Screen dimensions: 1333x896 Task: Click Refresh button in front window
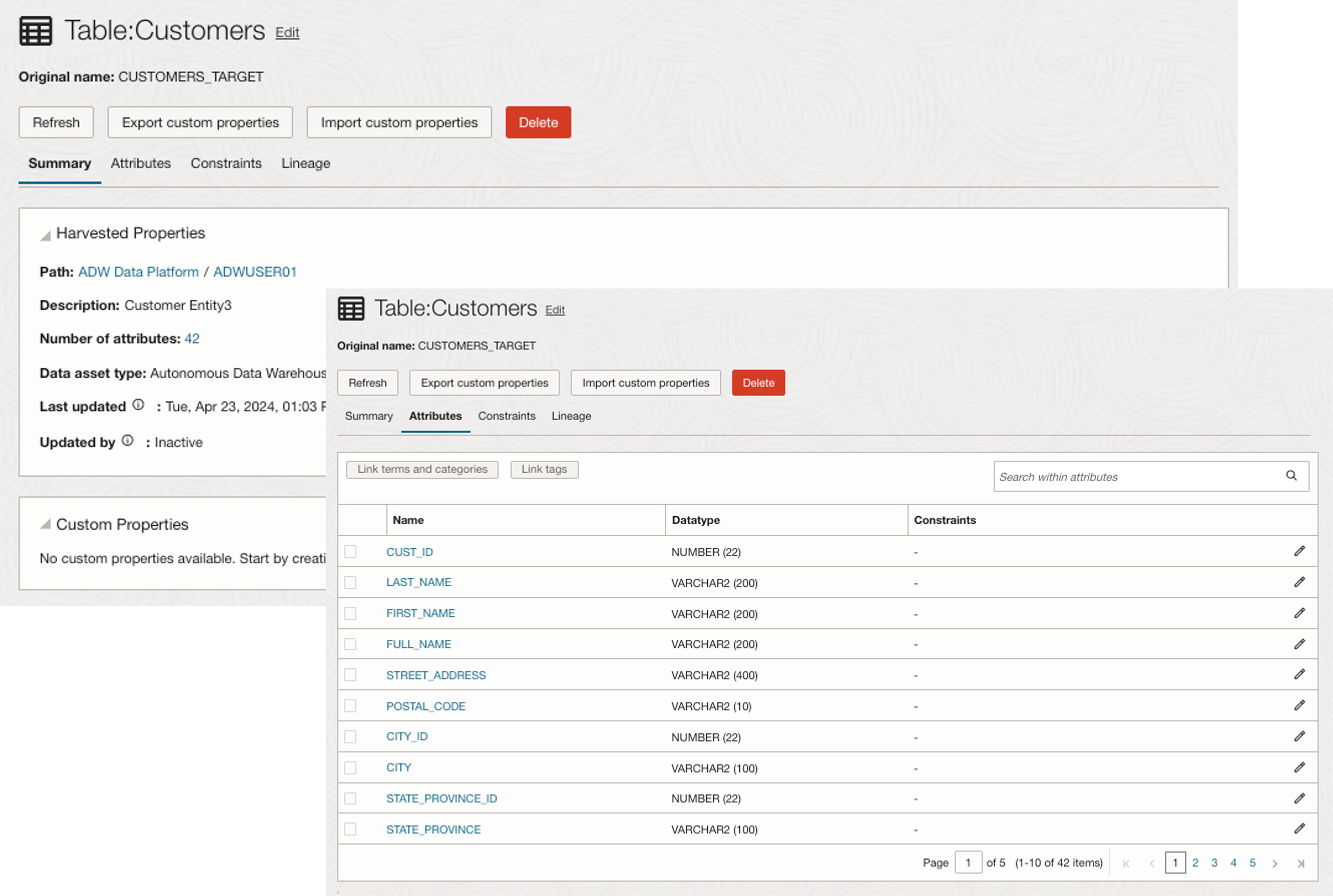[x=367, y=383]
